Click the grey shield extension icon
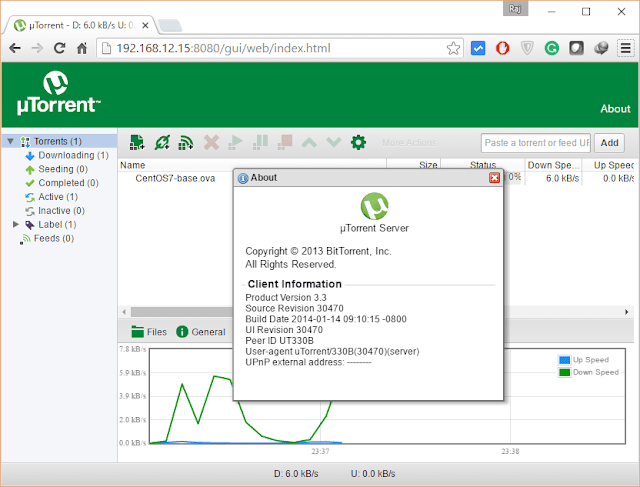The width and height of the screenshot is (640, 487). tap(527, 48)
